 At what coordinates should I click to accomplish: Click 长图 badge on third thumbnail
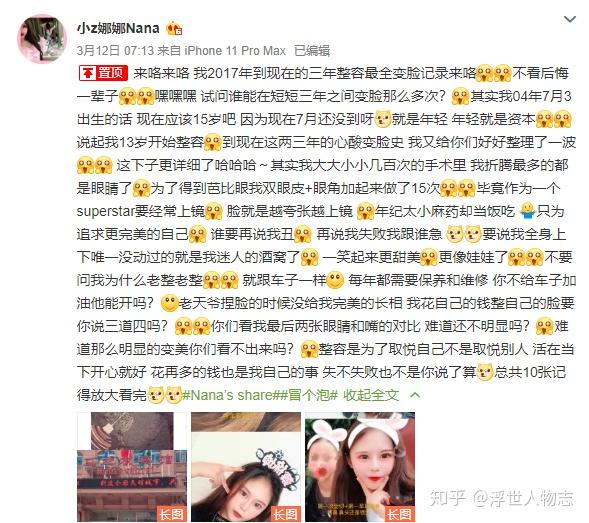pyautogui.click(x=400, y=514)
